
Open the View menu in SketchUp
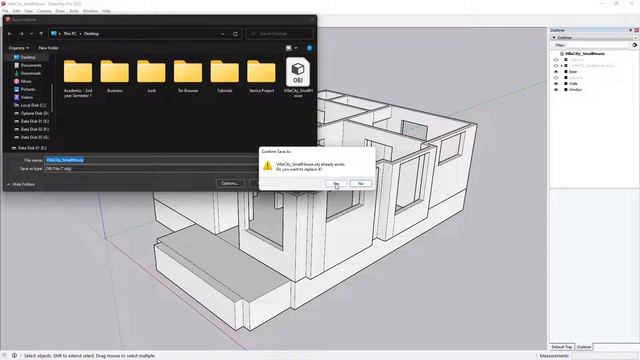[28, 11]
